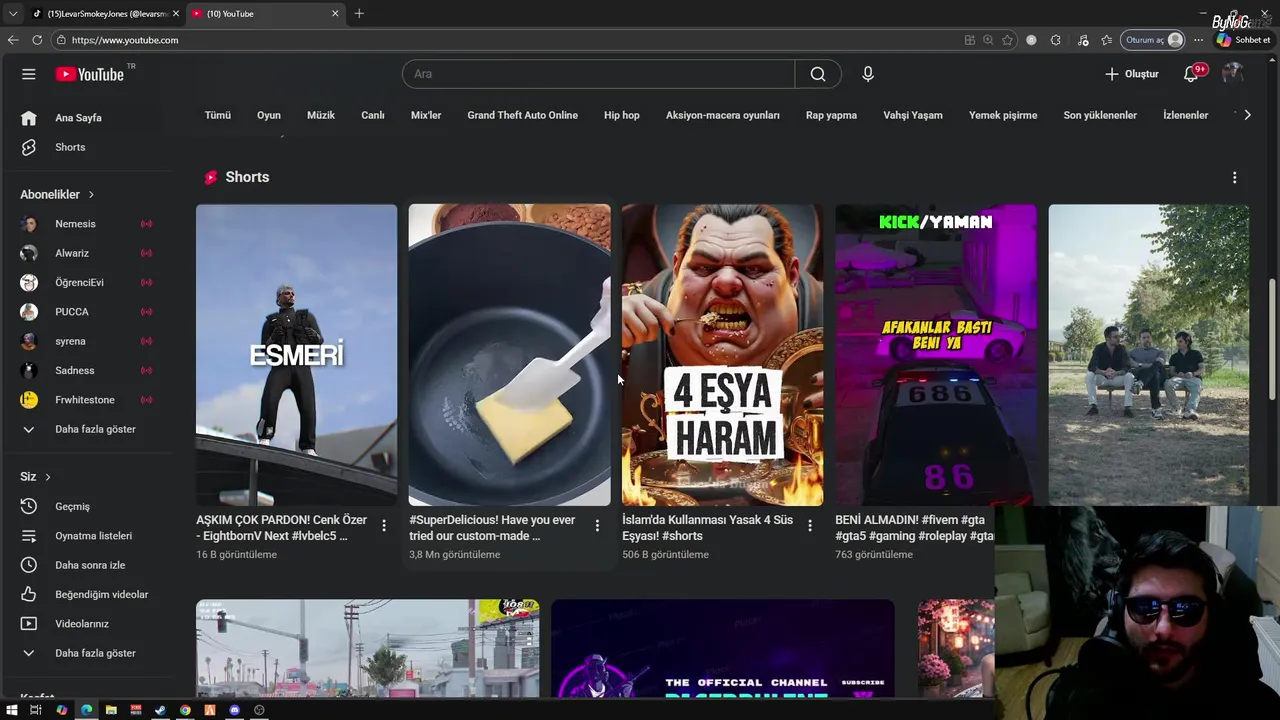Expand the Siz section chevron
This screenshot has height=720, width=1280.
click(x=47, y=477)
